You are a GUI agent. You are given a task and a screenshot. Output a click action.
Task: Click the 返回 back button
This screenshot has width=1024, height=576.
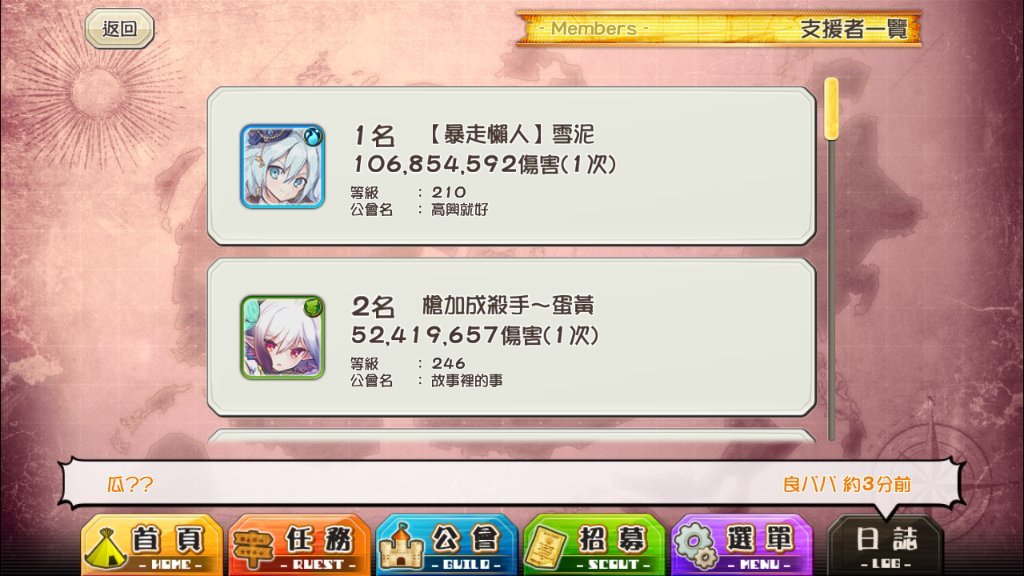pos(120,28)
